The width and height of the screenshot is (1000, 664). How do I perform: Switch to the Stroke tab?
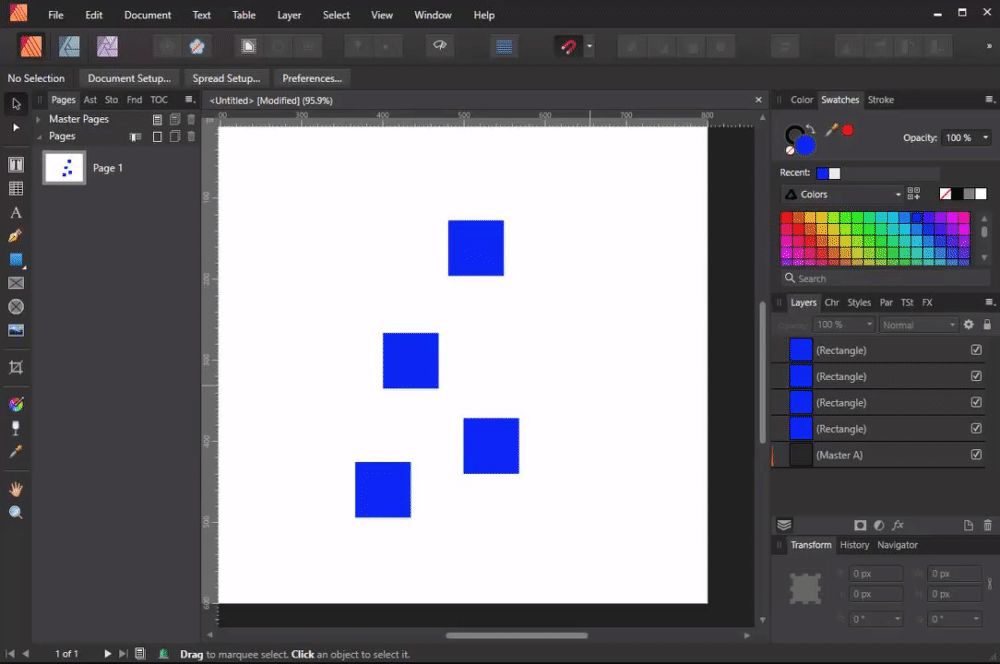tap(880, 100)
